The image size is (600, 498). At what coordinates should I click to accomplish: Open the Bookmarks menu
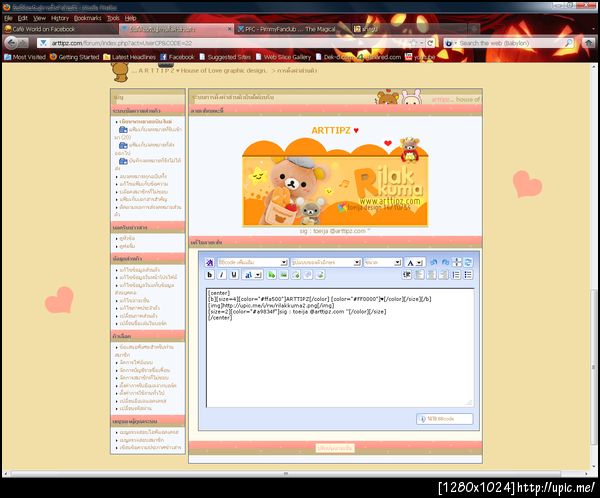88,18
